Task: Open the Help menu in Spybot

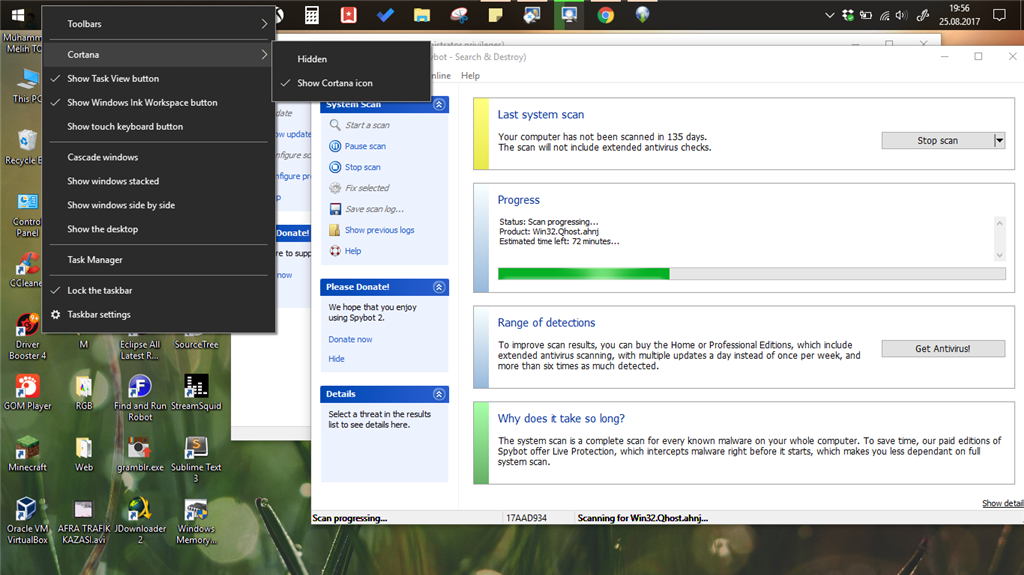Action: (470, 76)
